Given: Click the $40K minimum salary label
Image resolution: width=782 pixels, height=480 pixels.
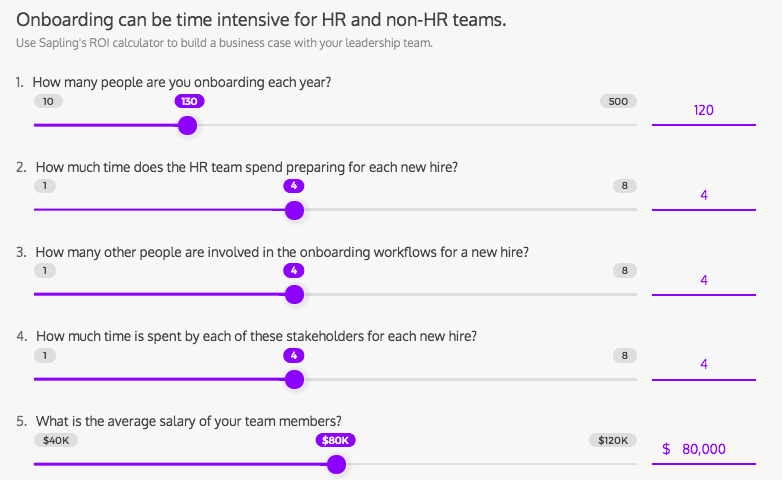Looking at the screenshot, I should coord(55,440).
